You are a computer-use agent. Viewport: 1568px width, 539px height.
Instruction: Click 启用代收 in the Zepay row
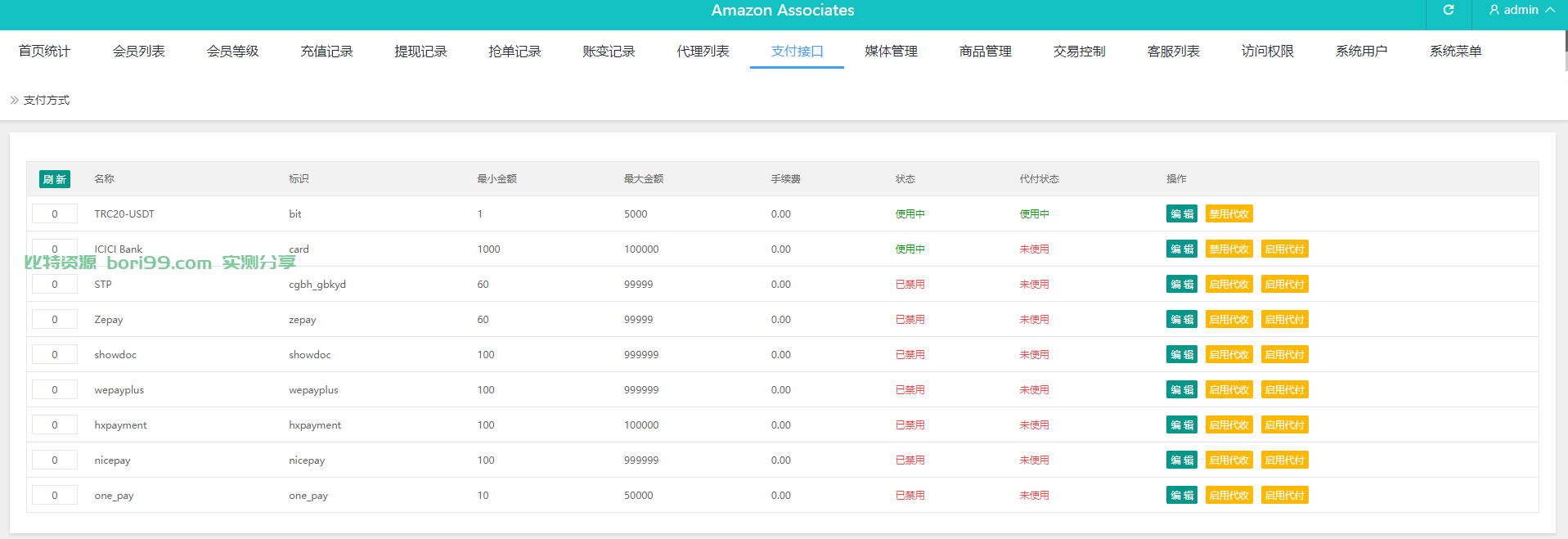point(1229,319)
